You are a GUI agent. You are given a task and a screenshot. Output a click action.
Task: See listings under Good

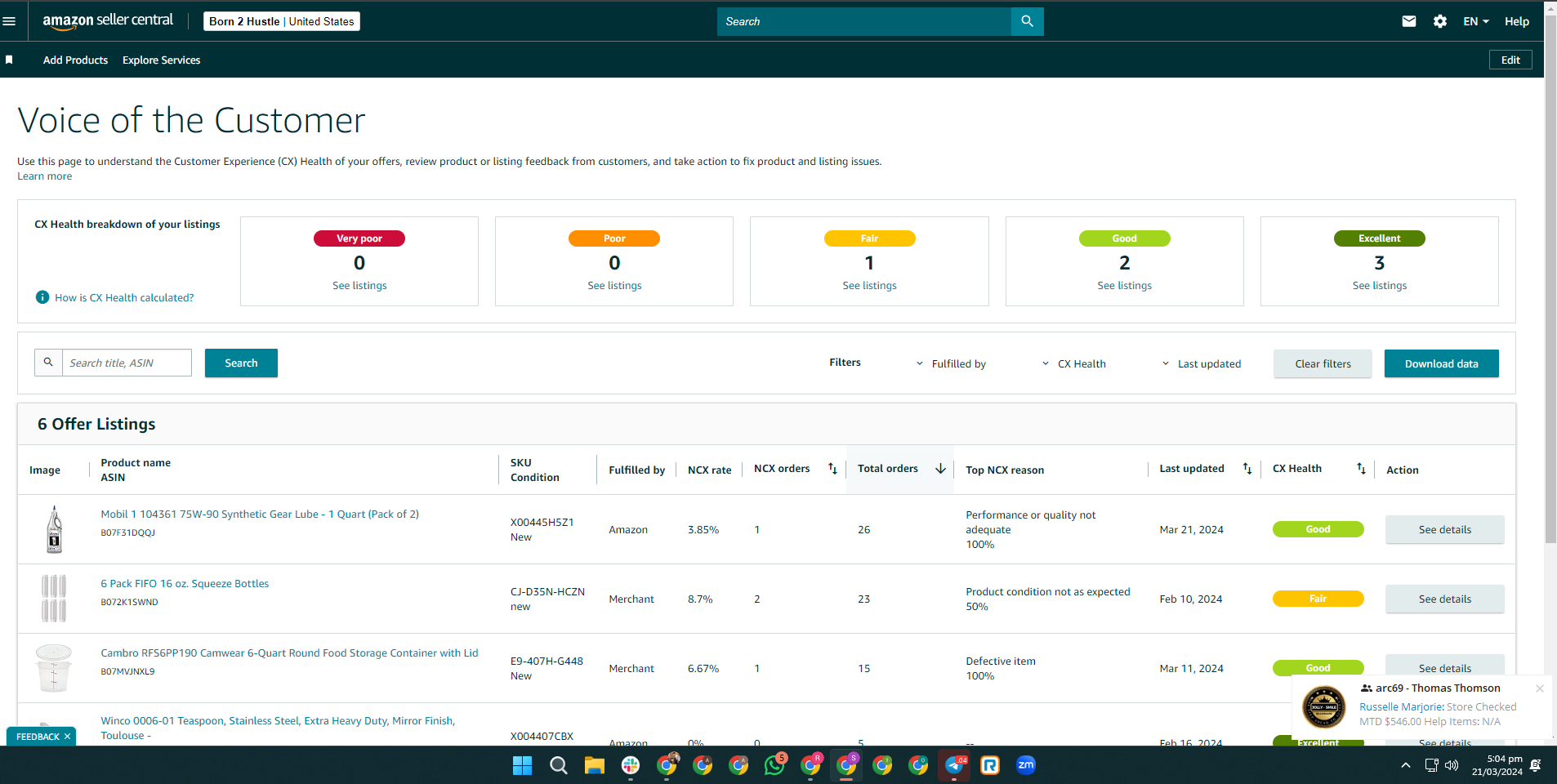point(1124,285)
